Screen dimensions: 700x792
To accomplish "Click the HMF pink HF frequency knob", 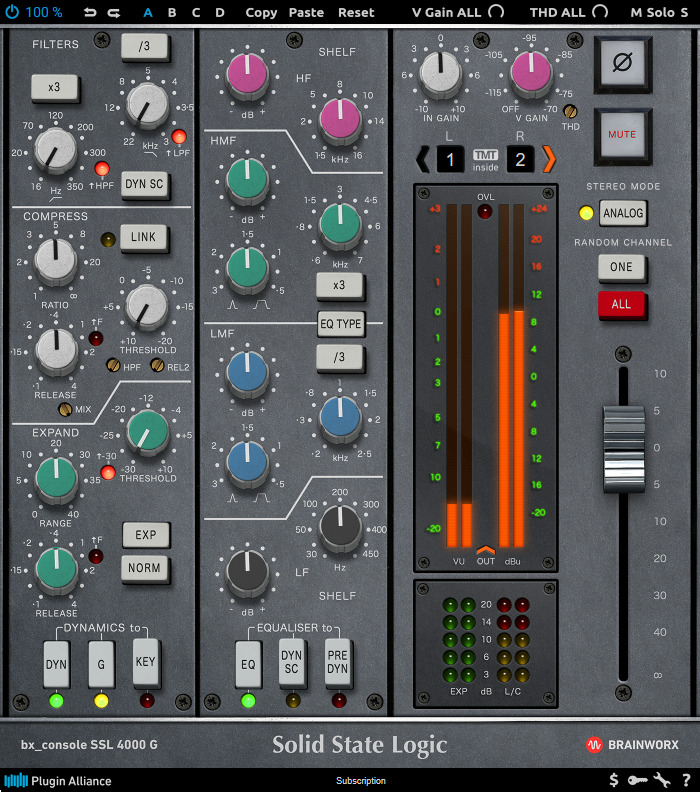I will point(340,119).
